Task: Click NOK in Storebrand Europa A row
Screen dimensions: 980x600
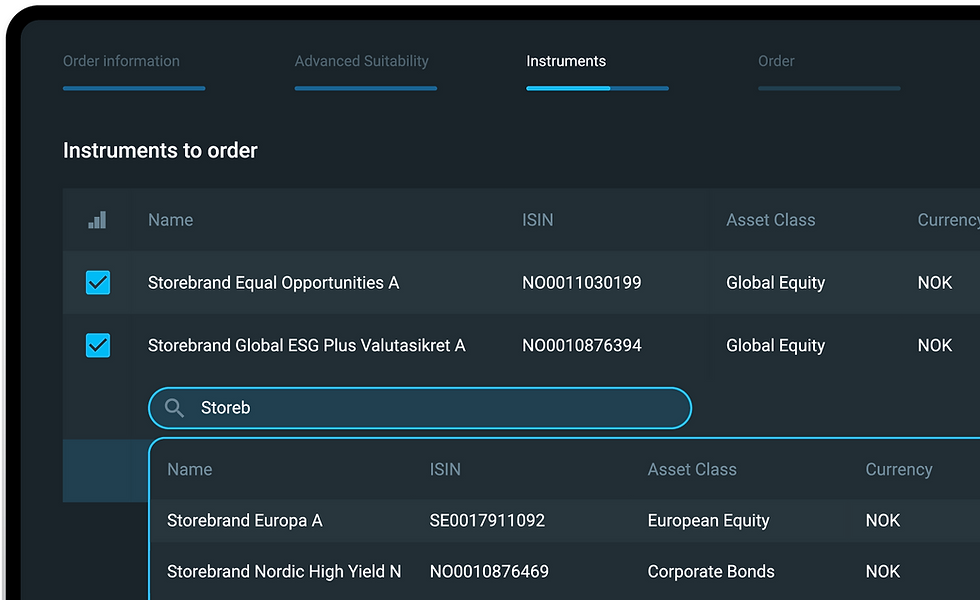Action: (883, 521)
